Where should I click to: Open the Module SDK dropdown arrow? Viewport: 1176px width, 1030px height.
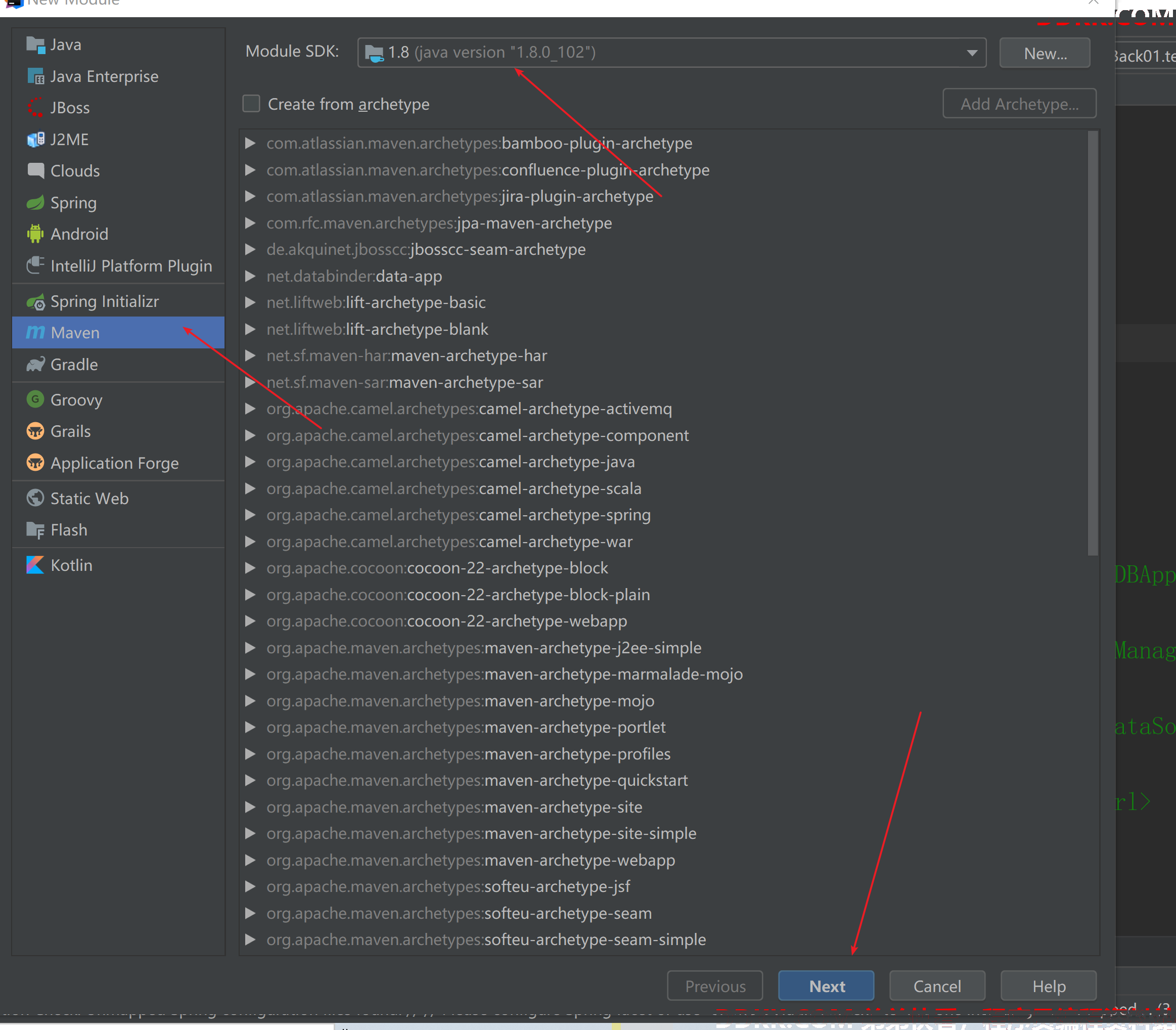(x=971, y=53)
